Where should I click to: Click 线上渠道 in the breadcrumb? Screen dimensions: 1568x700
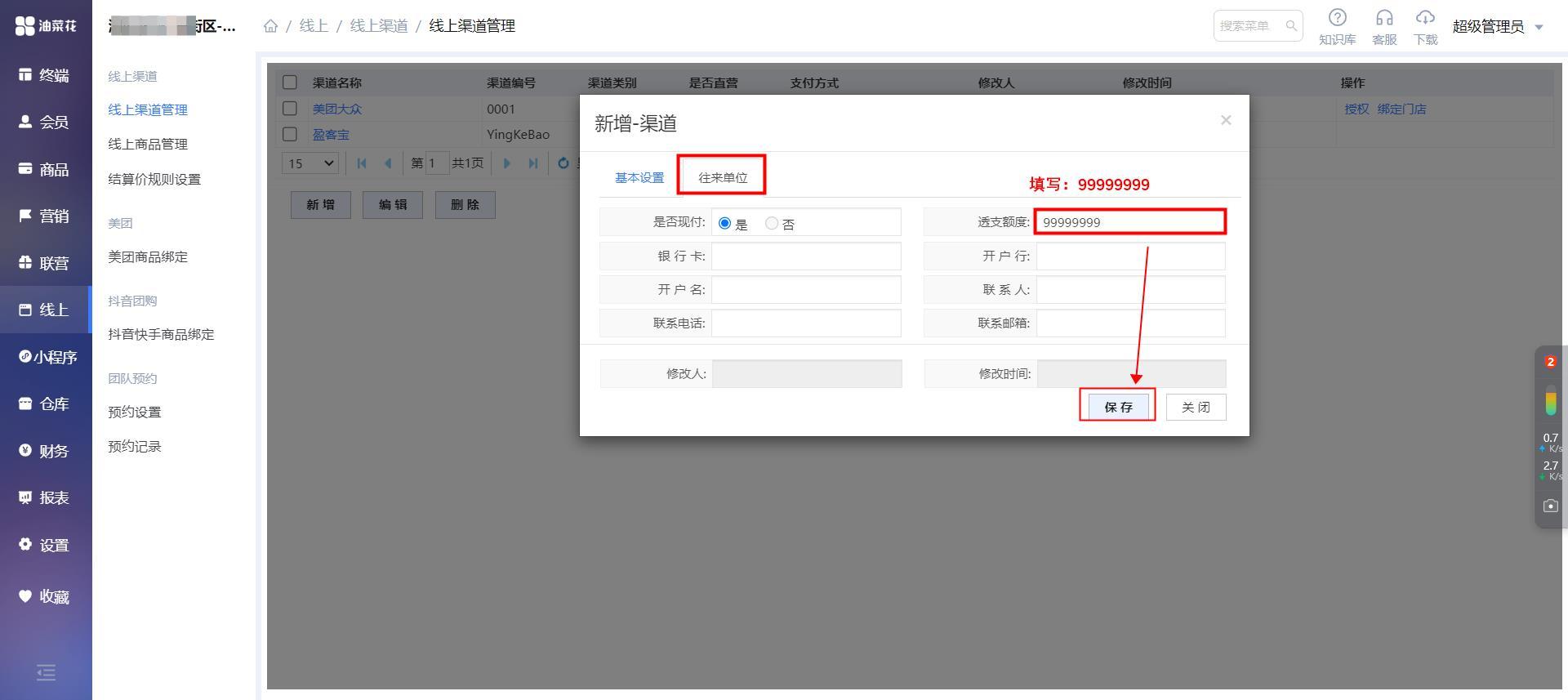click(379, 26)
